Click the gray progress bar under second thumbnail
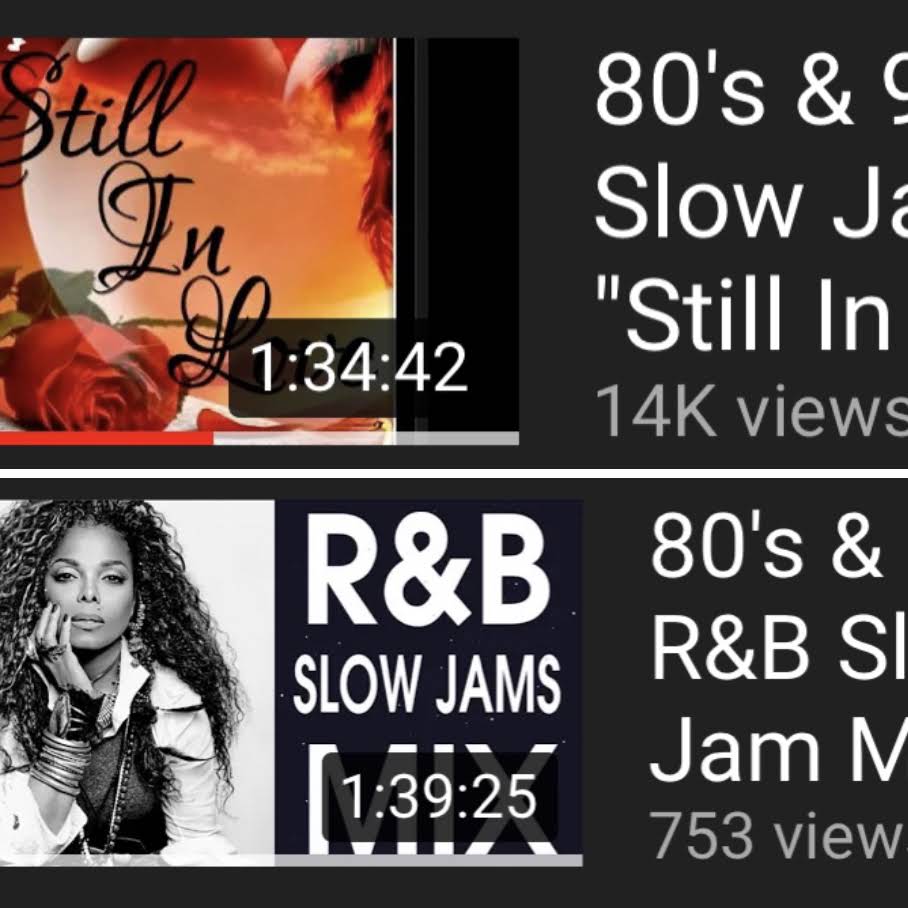 291,861
